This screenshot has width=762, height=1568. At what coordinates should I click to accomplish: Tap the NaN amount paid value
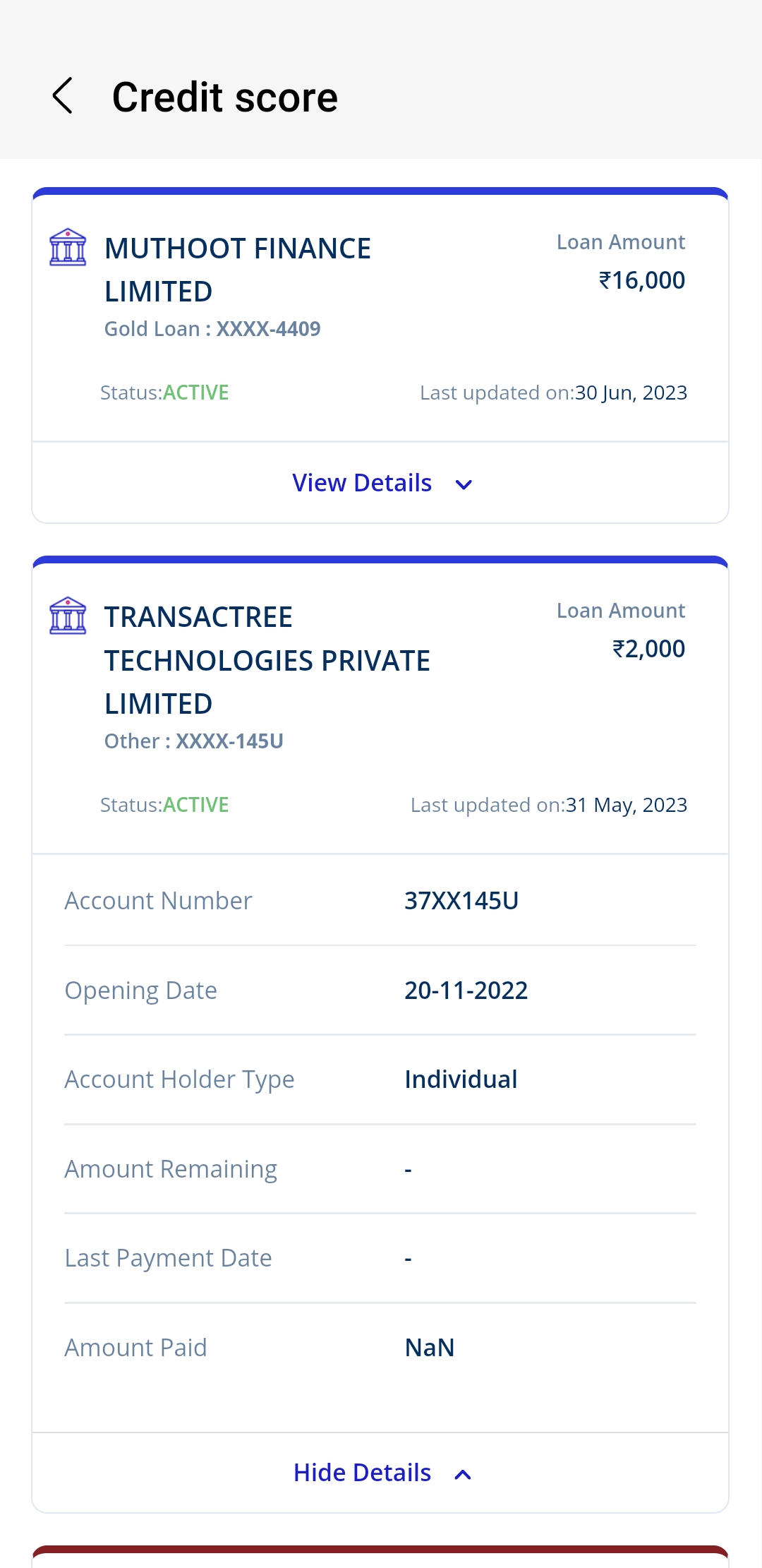pyautogui.click(x=430, y=1348)
